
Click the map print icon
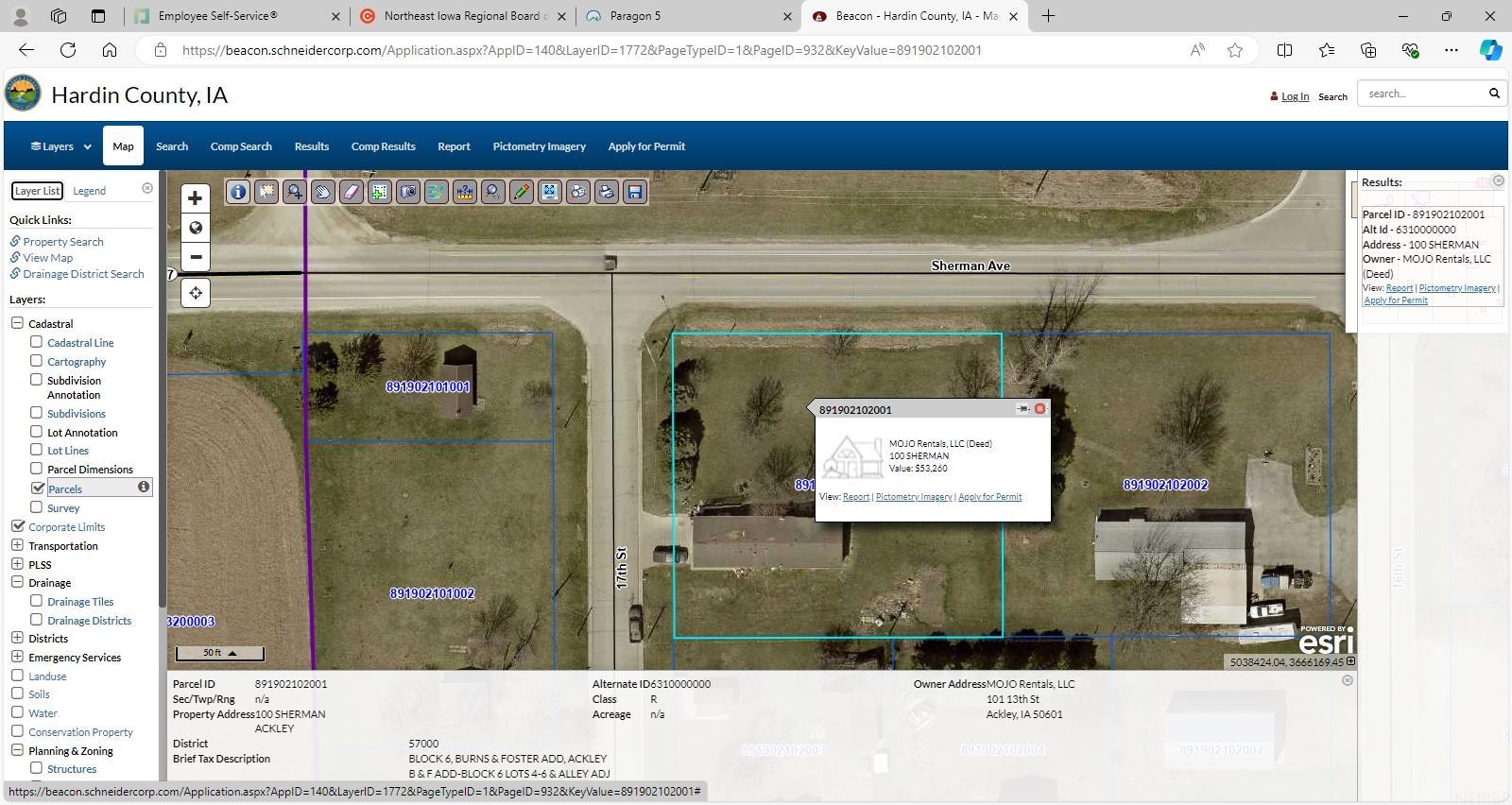[606, 192]
